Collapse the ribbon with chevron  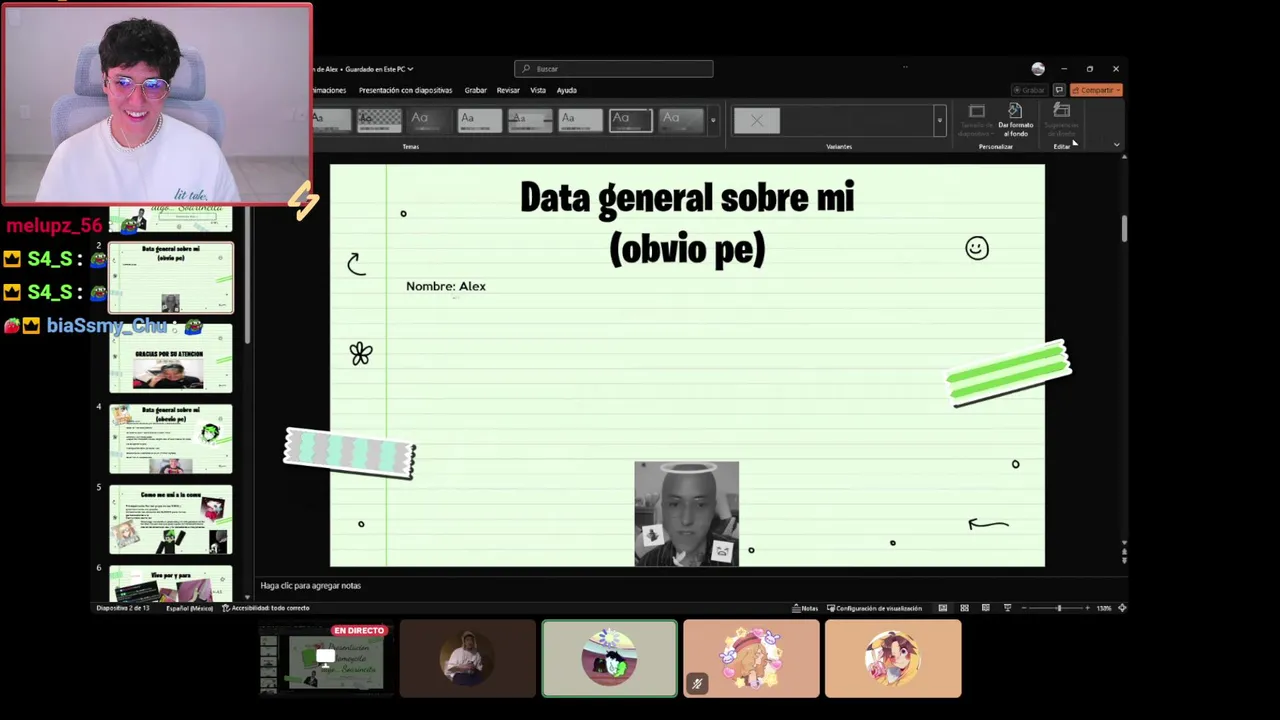pos(1116,145)
